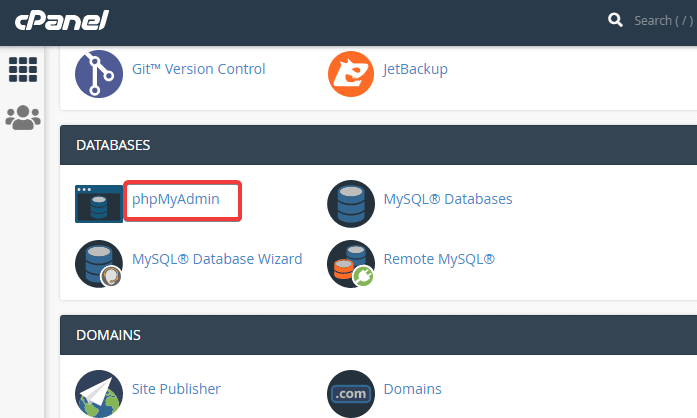
Task: Collapse the DOMAINS section header
Action: pyautogui.click(x=378, y=335)
